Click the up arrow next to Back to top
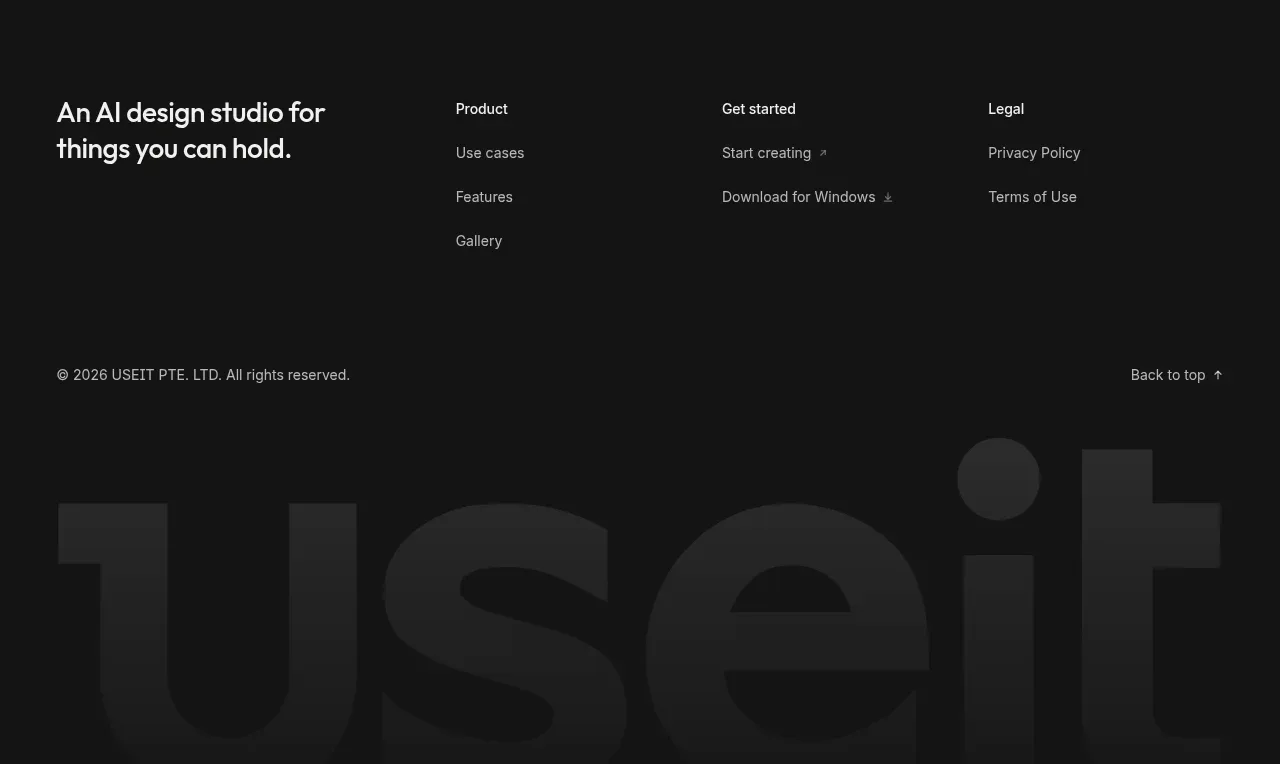The height and width of the screenshot is (764, 1280). pyautogui.click(x=1217, y=375)
